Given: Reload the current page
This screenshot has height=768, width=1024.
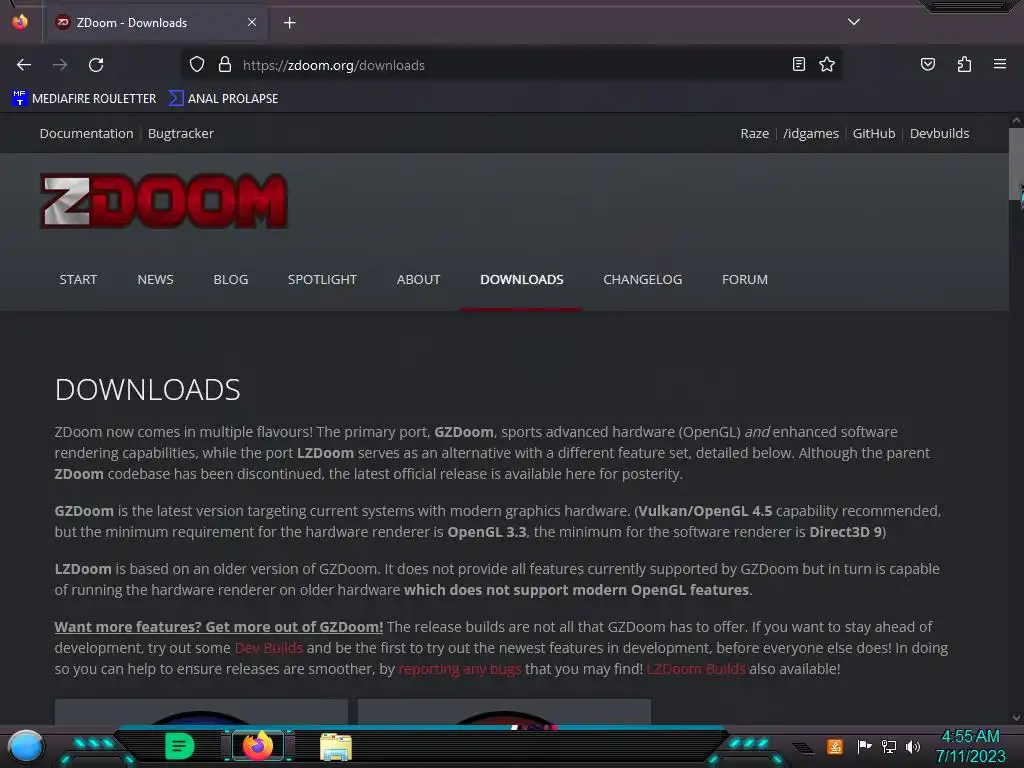Looking at the screenshot, I should (x=96, y=65).
